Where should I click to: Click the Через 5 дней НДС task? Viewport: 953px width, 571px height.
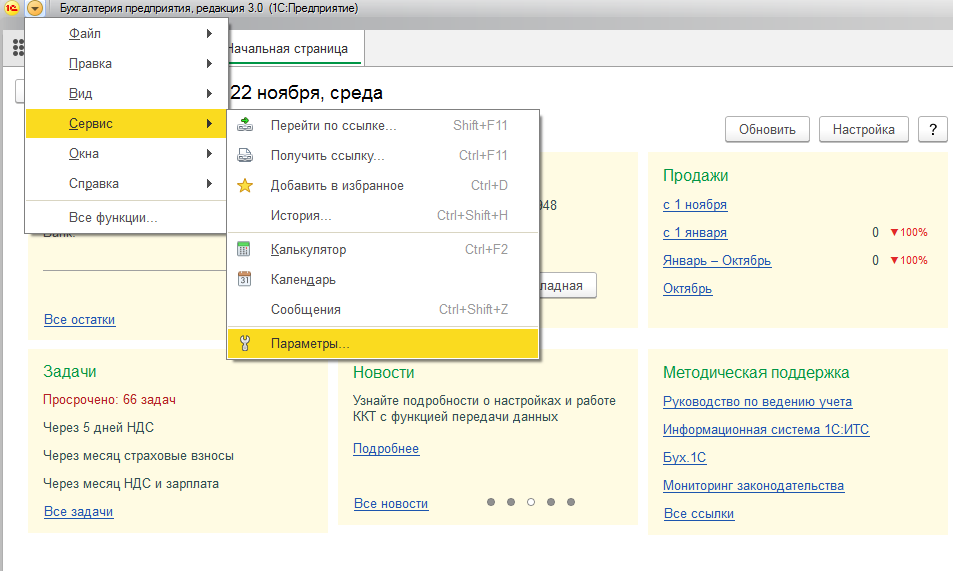tap(98, 428)
